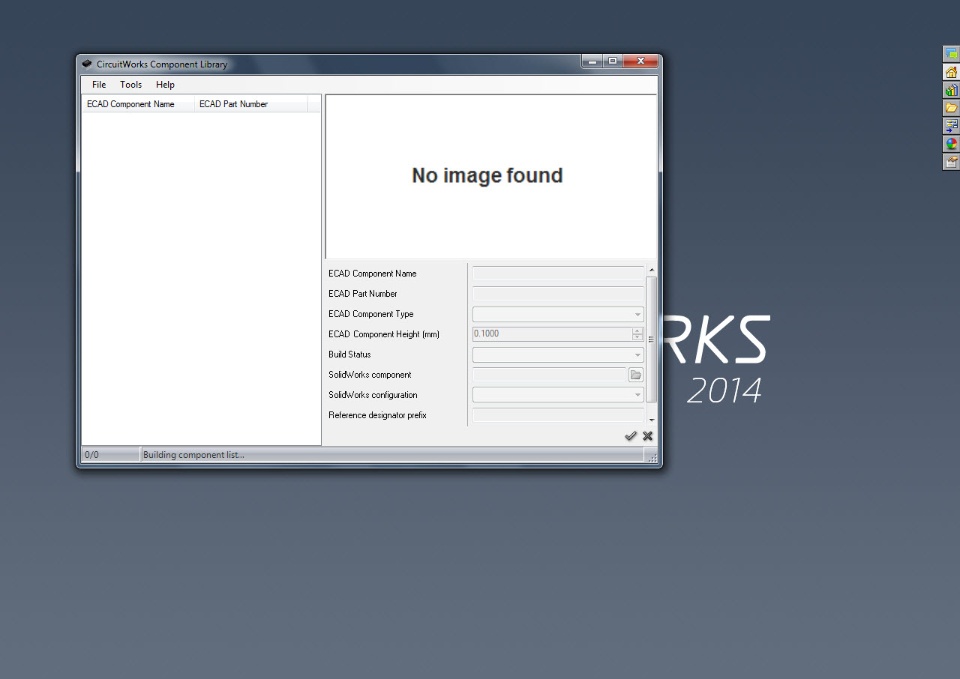Screen dimensions: 960x679
Task: Click the 'SolidWorks component' label
Action: tap(370, 375)
